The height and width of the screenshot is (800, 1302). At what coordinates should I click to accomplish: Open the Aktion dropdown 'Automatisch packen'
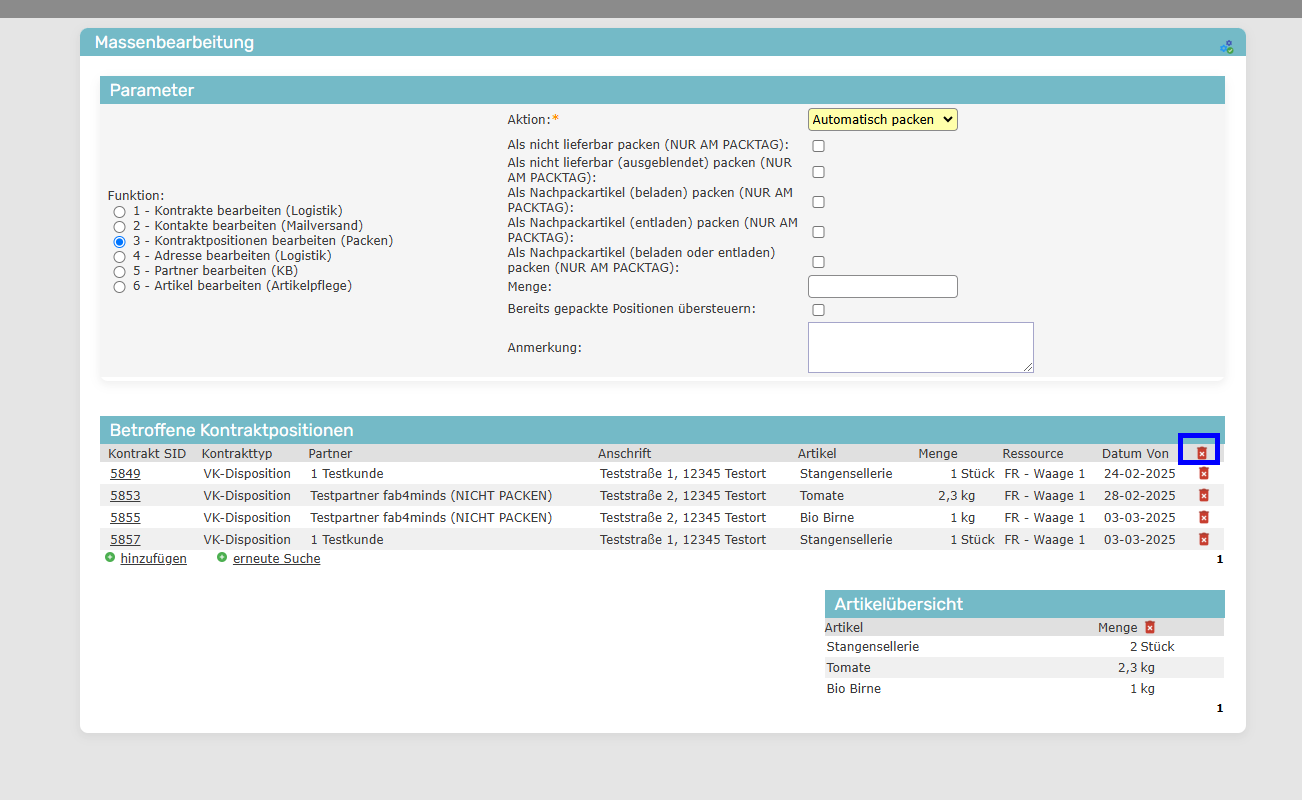(882, 120)
